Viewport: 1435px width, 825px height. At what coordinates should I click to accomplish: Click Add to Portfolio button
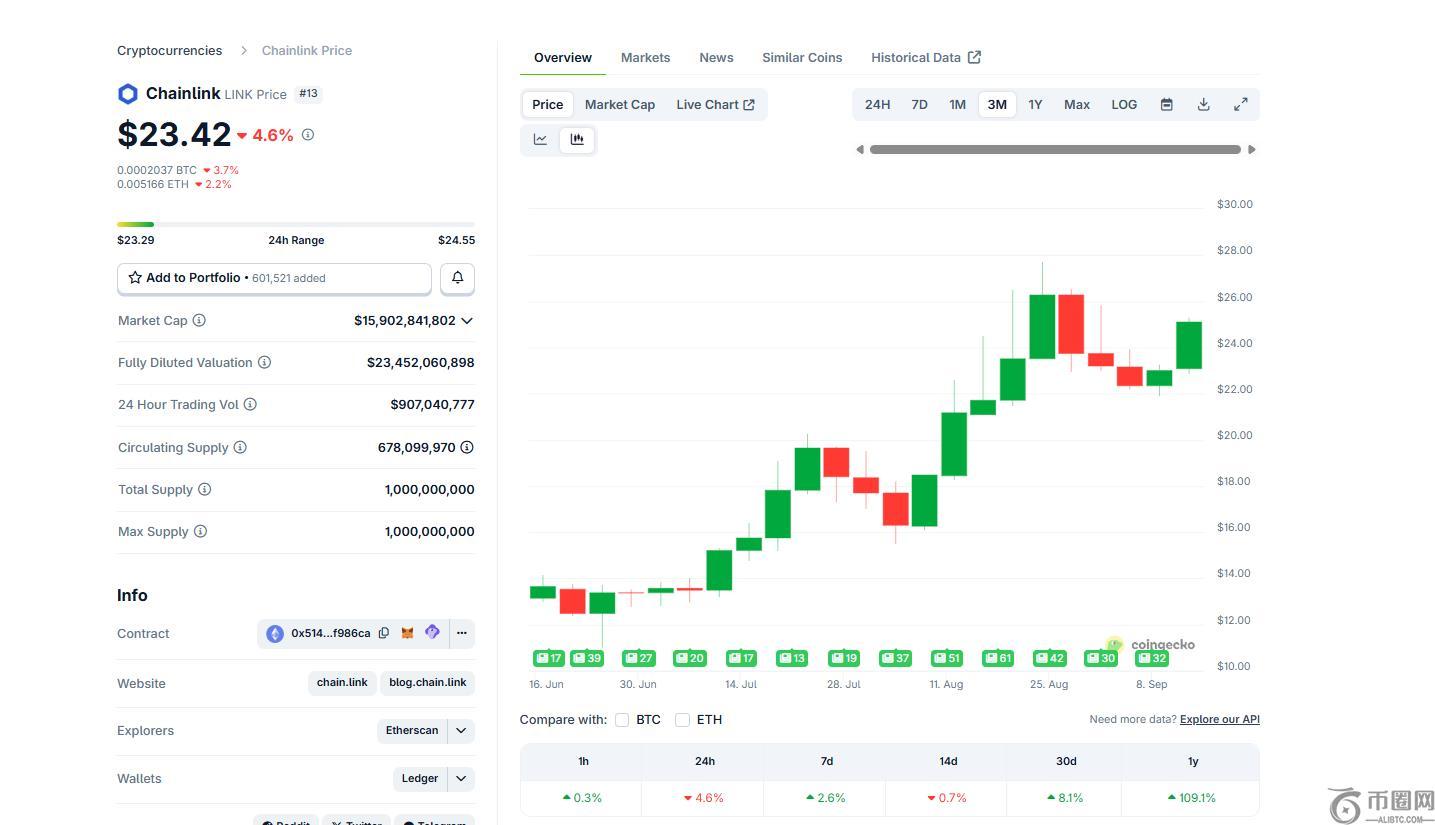274,278
